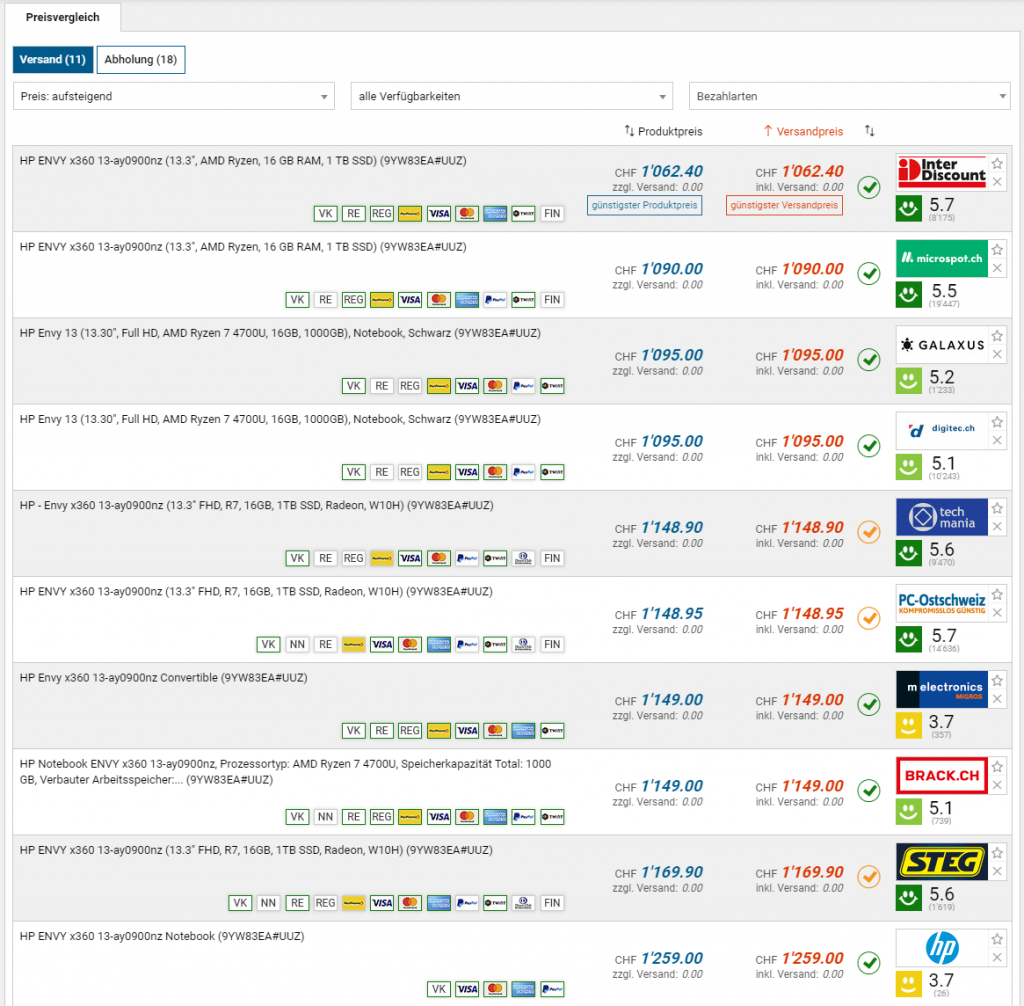1024x1006 pixels.
Task: Open the Melectronics 'HP Envy x360 Convertible' offer link
Action: [x=164, y=678]
